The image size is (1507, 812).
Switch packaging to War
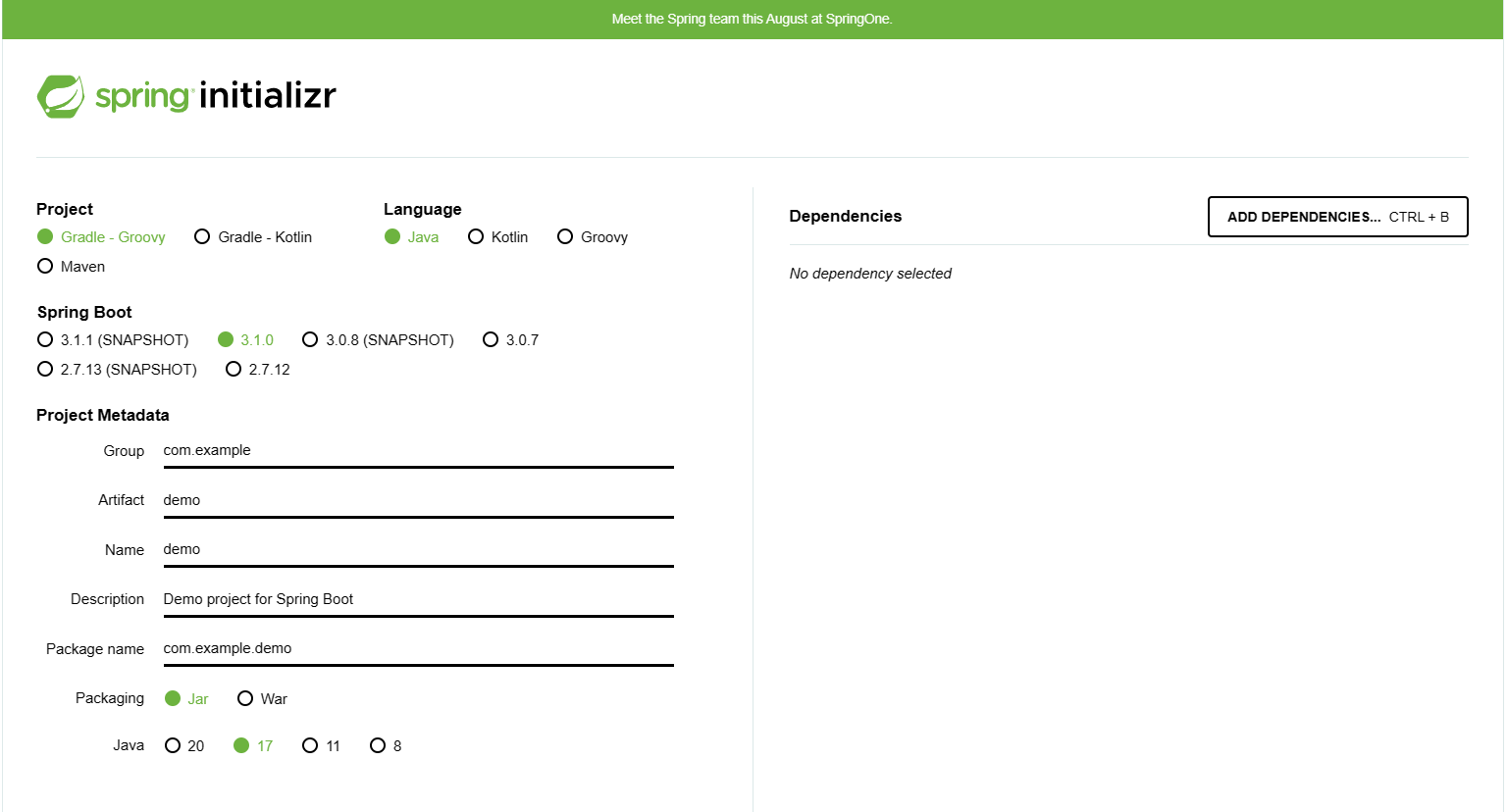pos(245,699)
